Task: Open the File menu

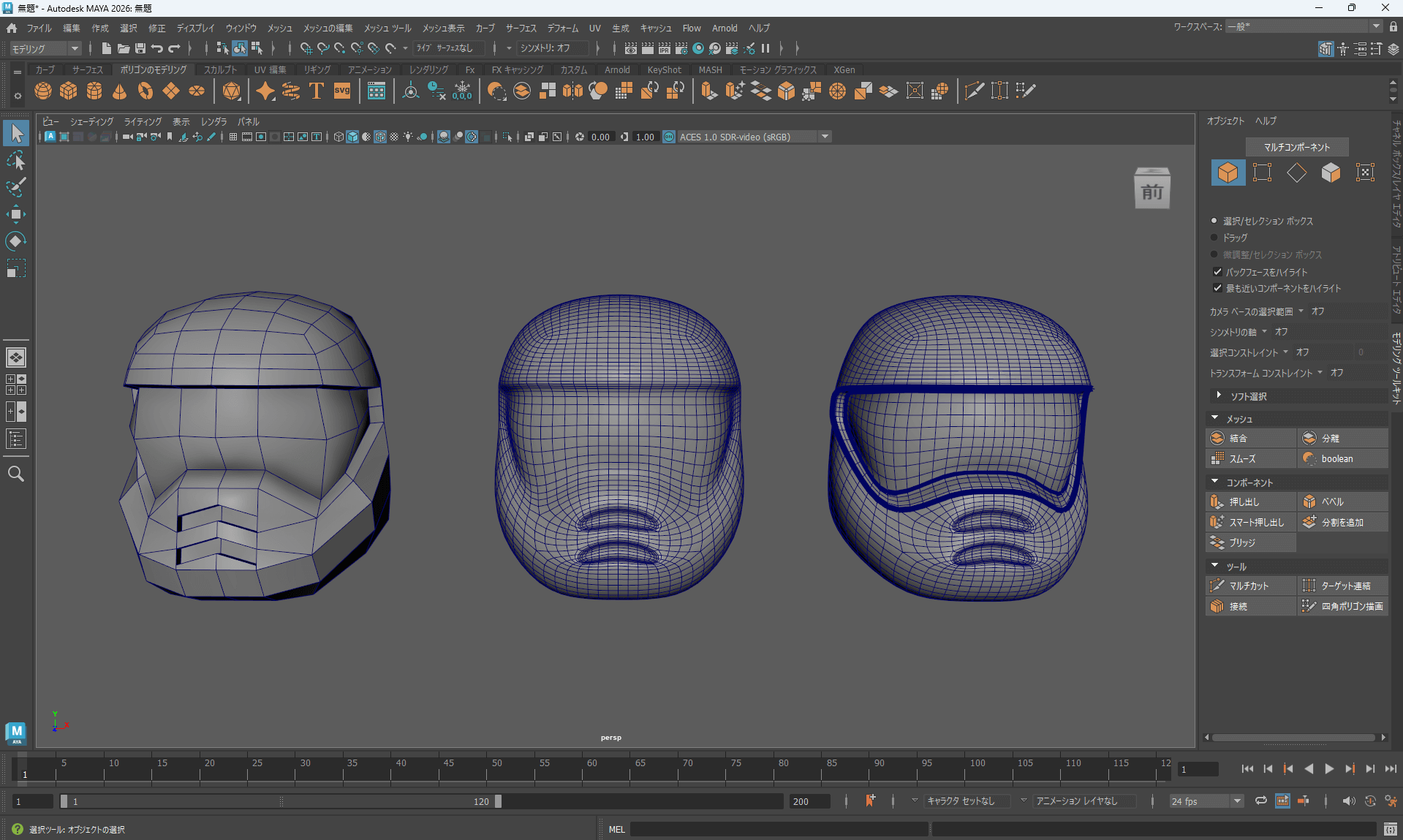Action: (x=39, y=28)
